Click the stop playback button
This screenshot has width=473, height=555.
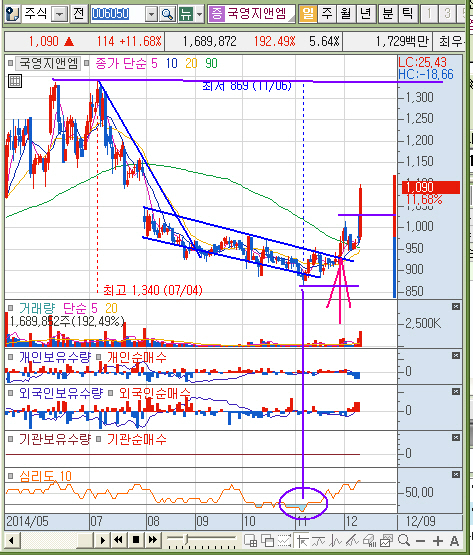coord(136,540)
